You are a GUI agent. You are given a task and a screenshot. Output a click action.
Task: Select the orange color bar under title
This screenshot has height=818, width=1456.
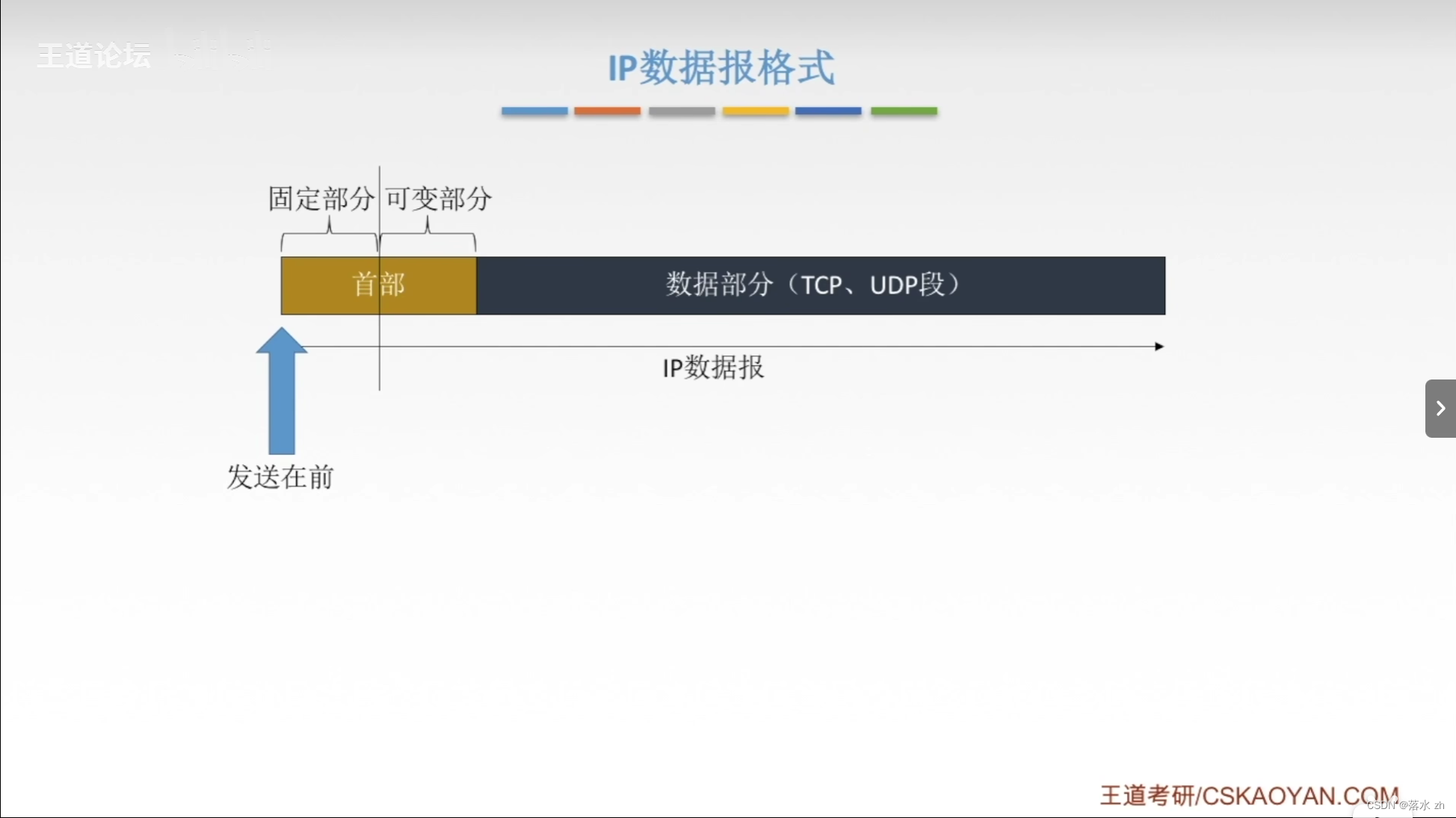607,111
